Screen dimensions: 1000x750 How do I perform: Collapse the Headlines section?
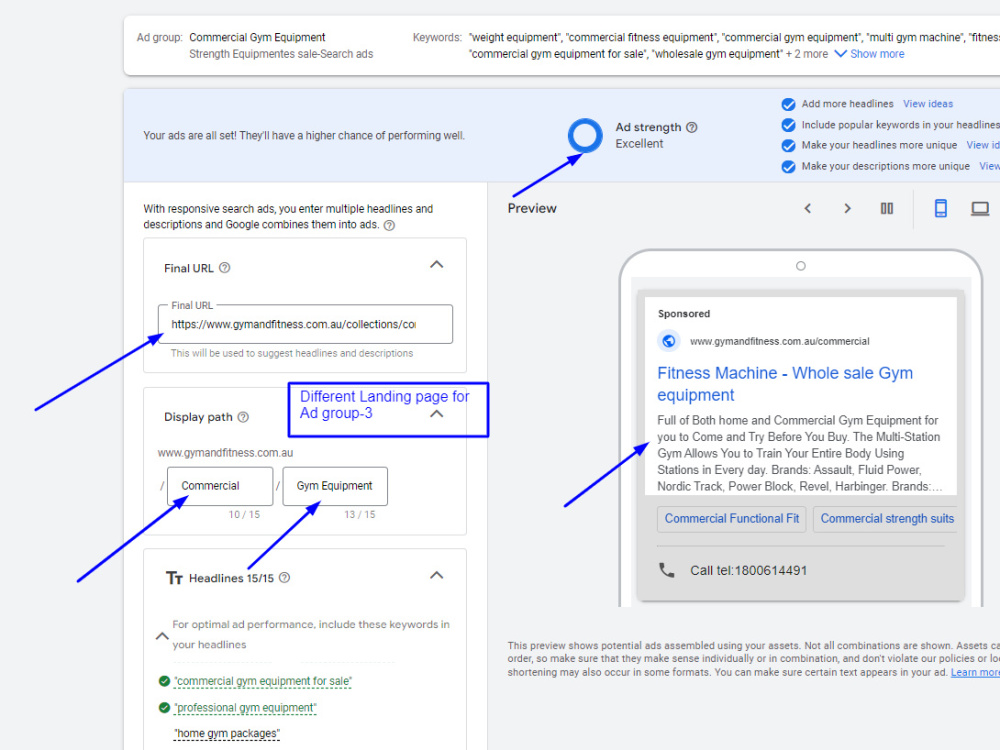pos(436,575)
